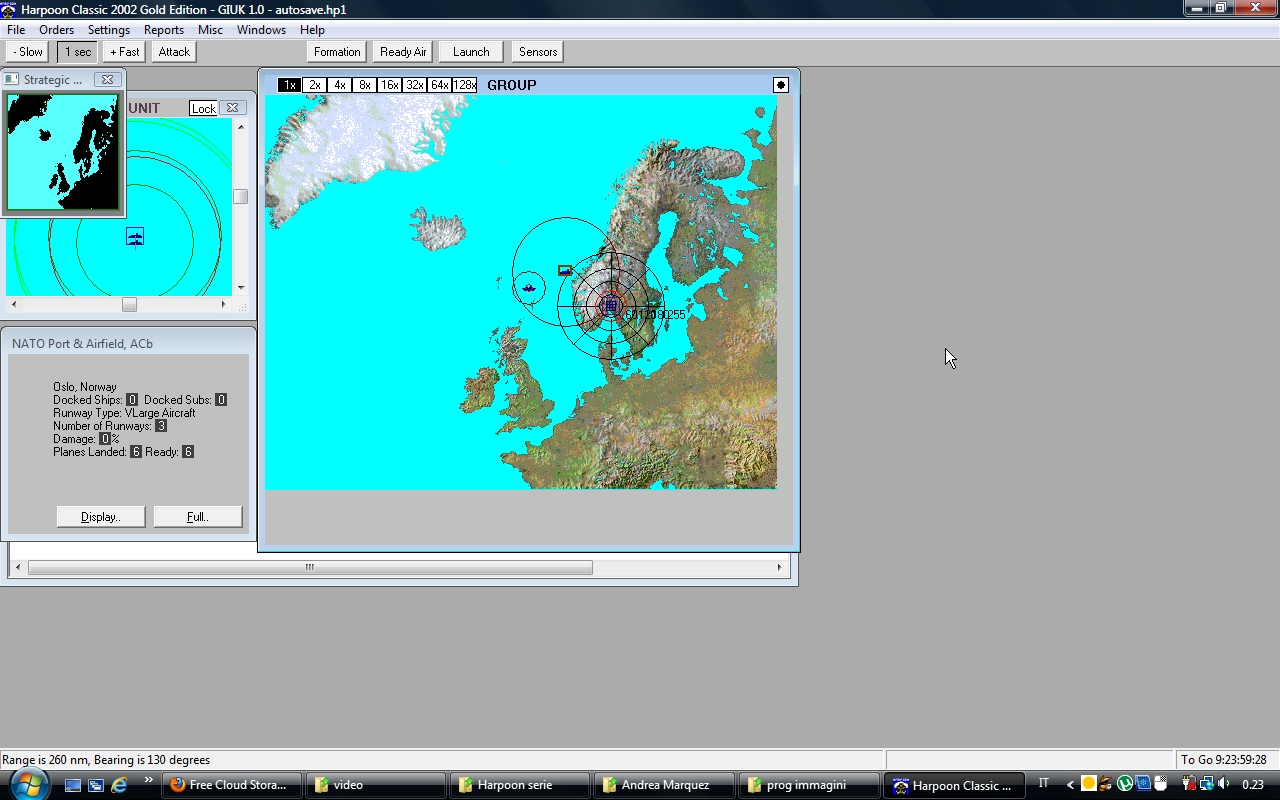This screenshot has height=800, width=1280.
Task: Click UNIT window vertical scrollbar up arrow
Action: [x=241, y=127]
